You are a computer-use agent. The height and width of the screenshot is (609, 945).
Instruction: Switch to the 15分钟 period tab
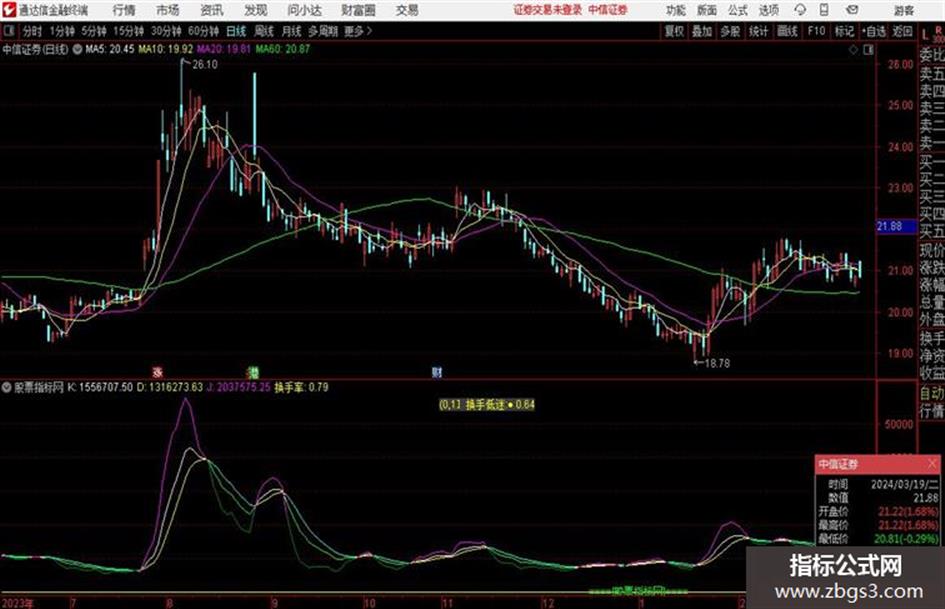(x=129, y=31)
